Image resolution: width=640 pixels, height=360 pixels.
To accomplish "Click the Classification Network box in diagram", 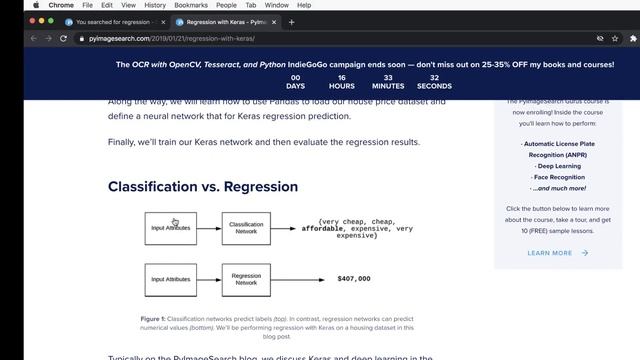I will (246, 228).
